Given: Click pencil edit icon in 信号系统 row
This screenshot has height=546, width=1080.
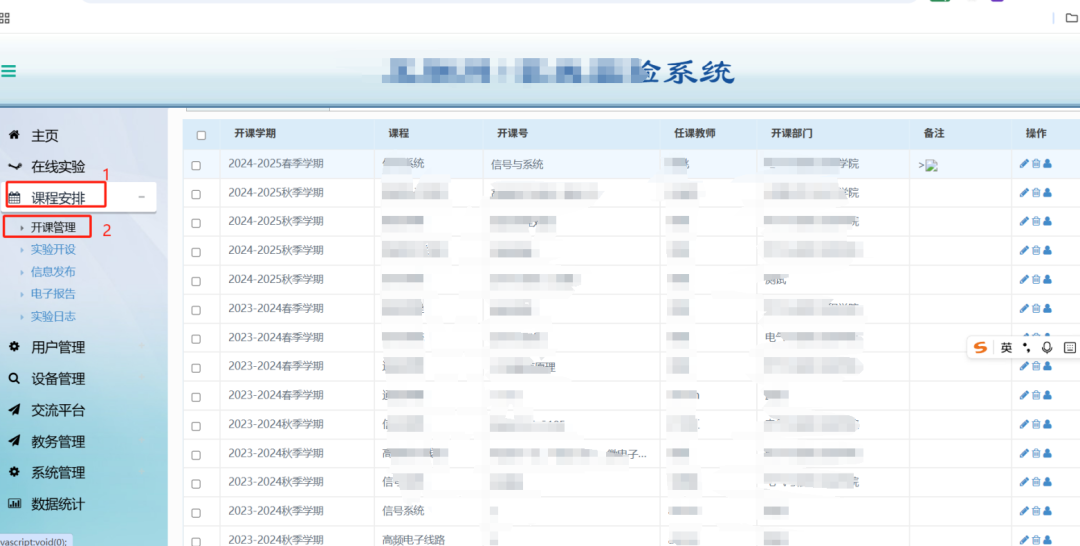Looking at the screenshot, I should click(1024, 511).
